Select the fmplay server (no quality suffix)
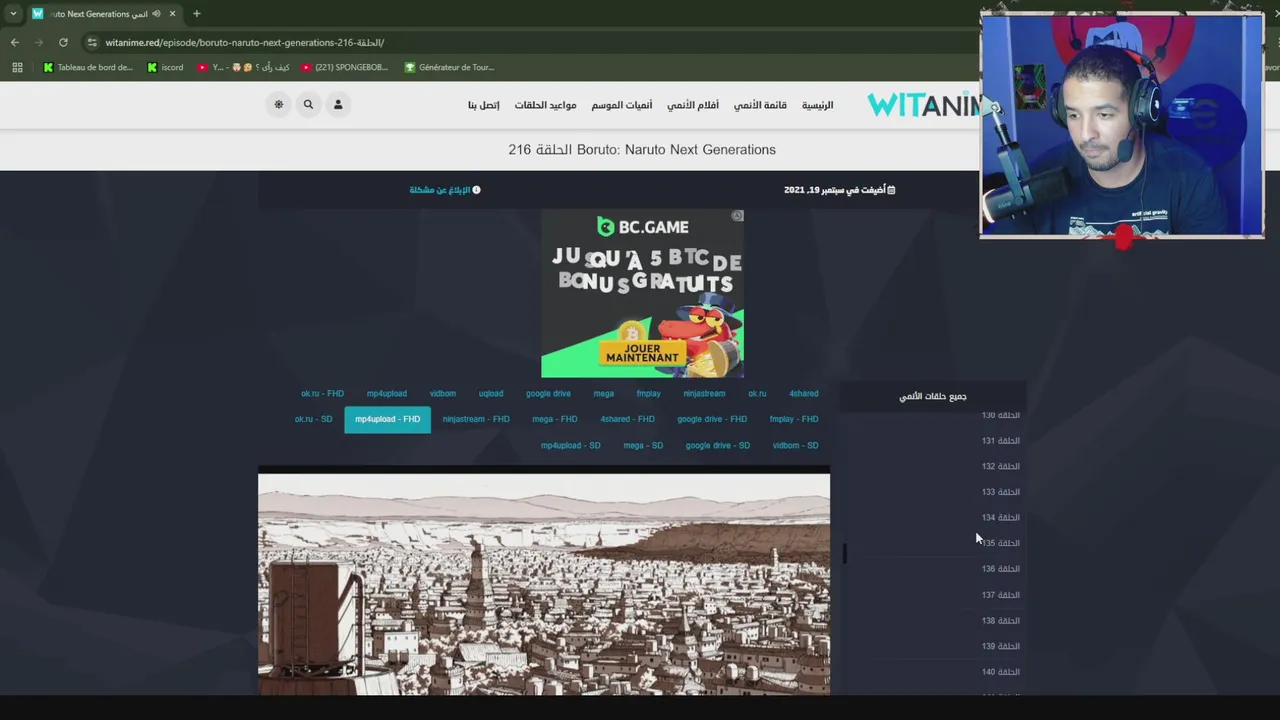Screen dimensions: 1280x720 pyautogui.click(x=649, y=393)
